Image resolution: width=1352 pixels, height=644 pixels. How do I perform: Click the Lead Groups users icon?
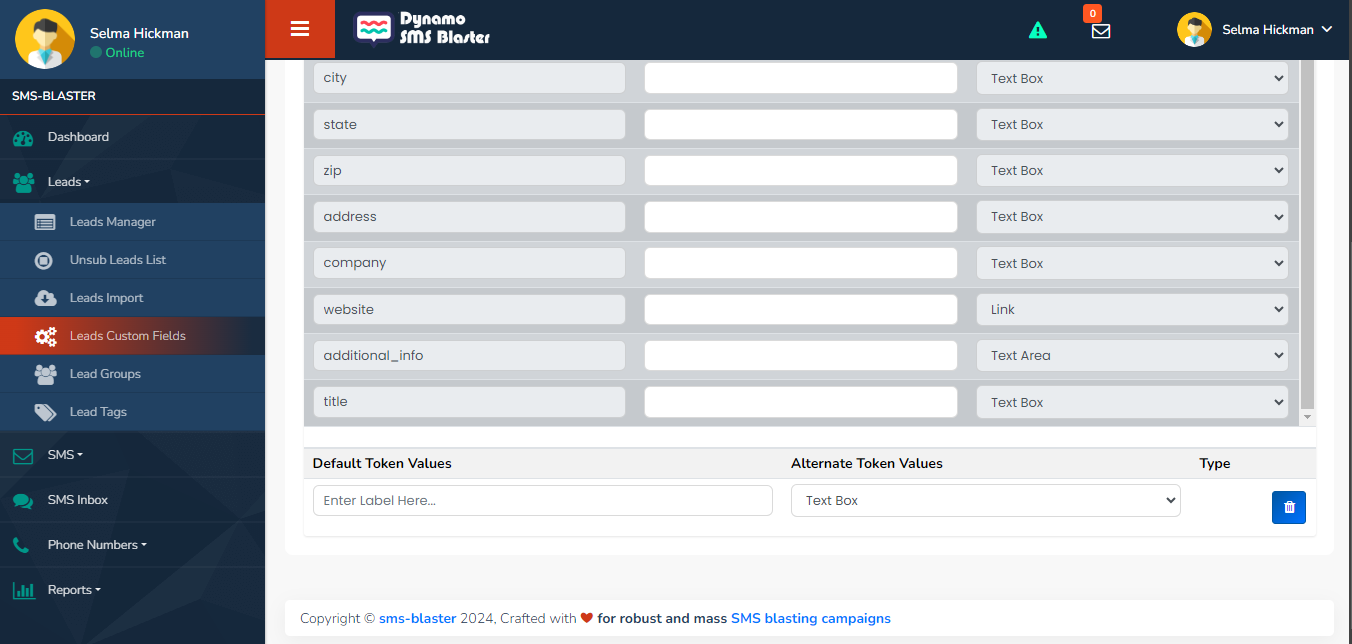pos(45,374)
